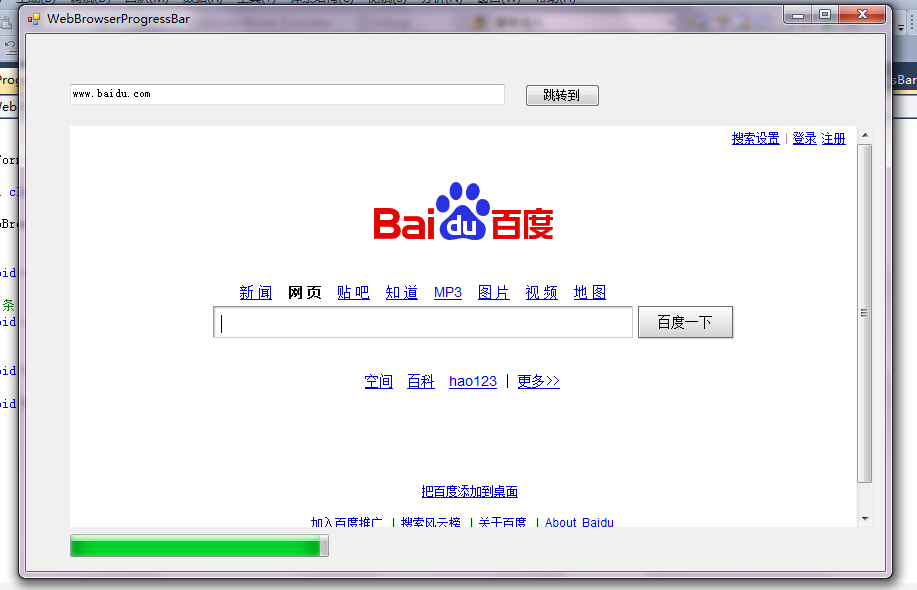The image size is (917, 590).
Task: Switch to the 地图 search tab
Action: pos(590,292)
